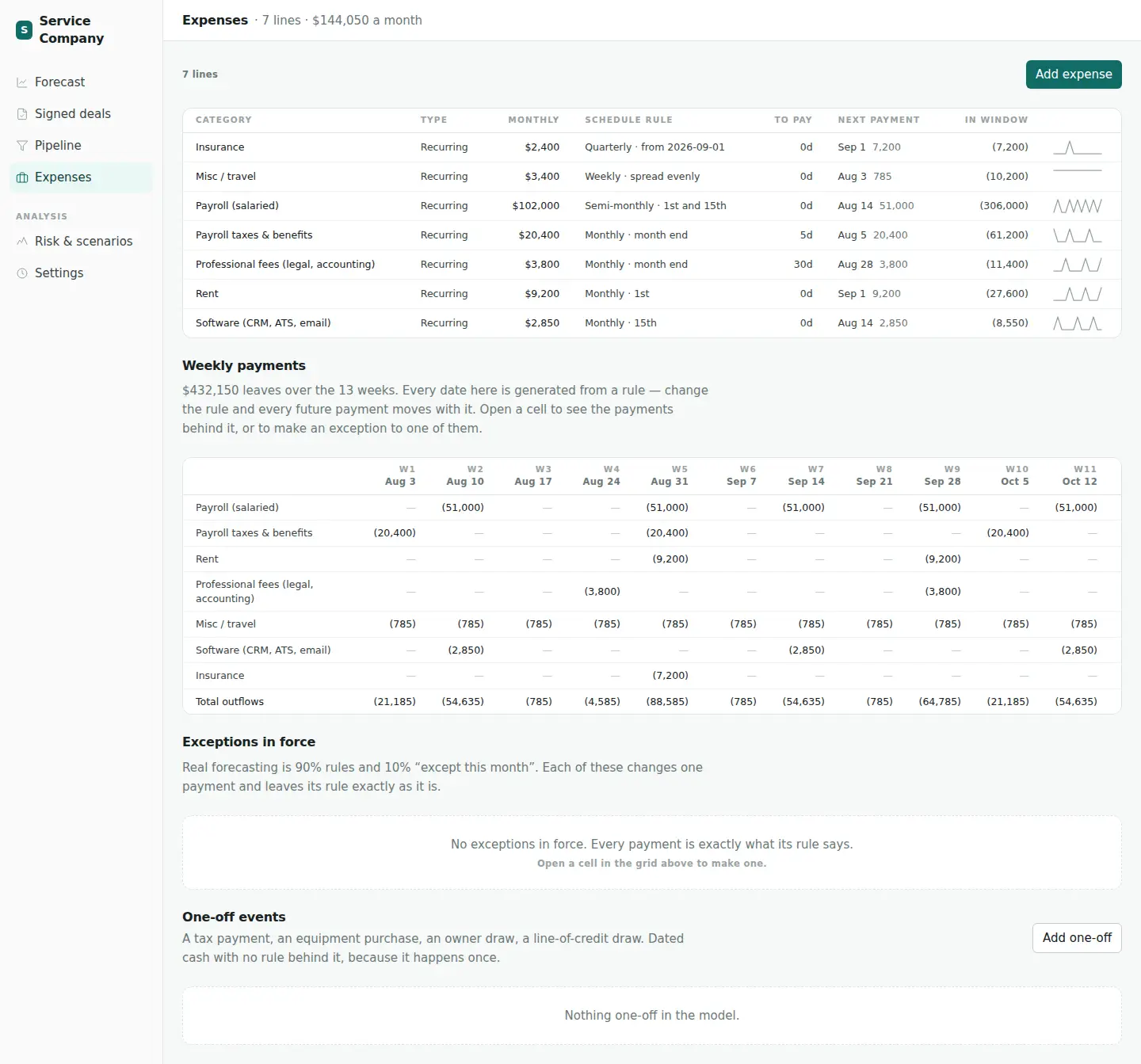This screenshot has width=1141, height=1064.
Task: Click the SCHEDULE RULE column header
Action: 628,120
